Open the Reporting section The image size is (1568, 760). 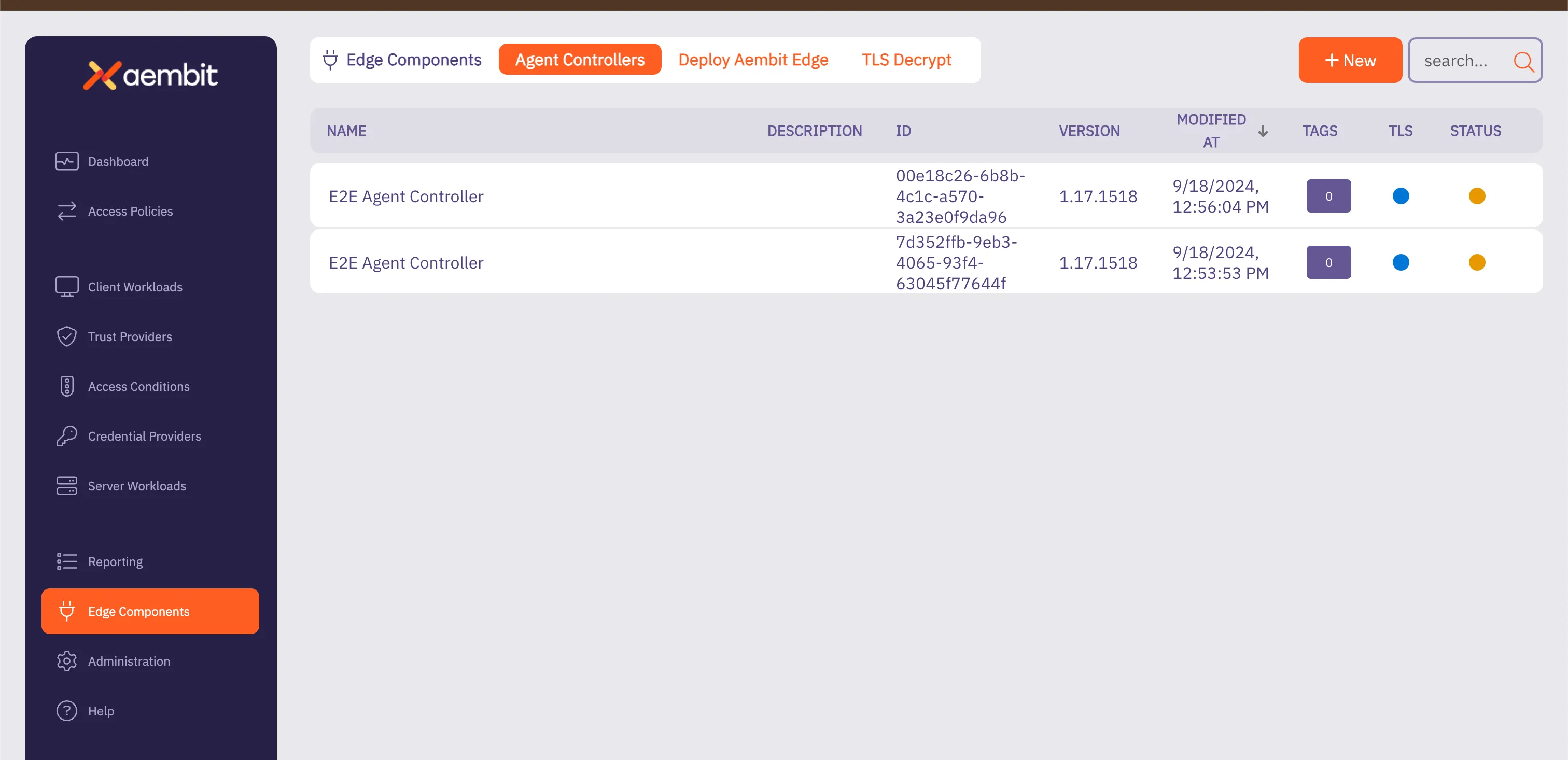pyautogui.click(x=115, y=561)
